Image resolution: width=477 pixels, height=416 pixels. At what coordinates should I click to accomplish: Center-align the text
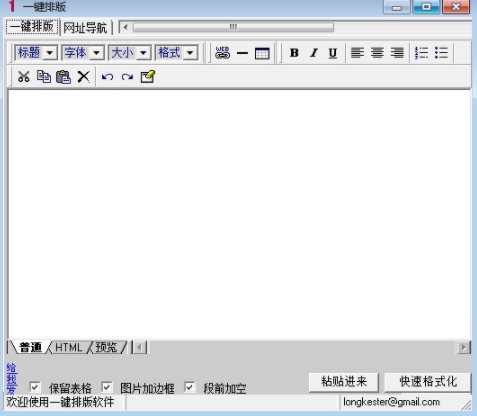377,53
